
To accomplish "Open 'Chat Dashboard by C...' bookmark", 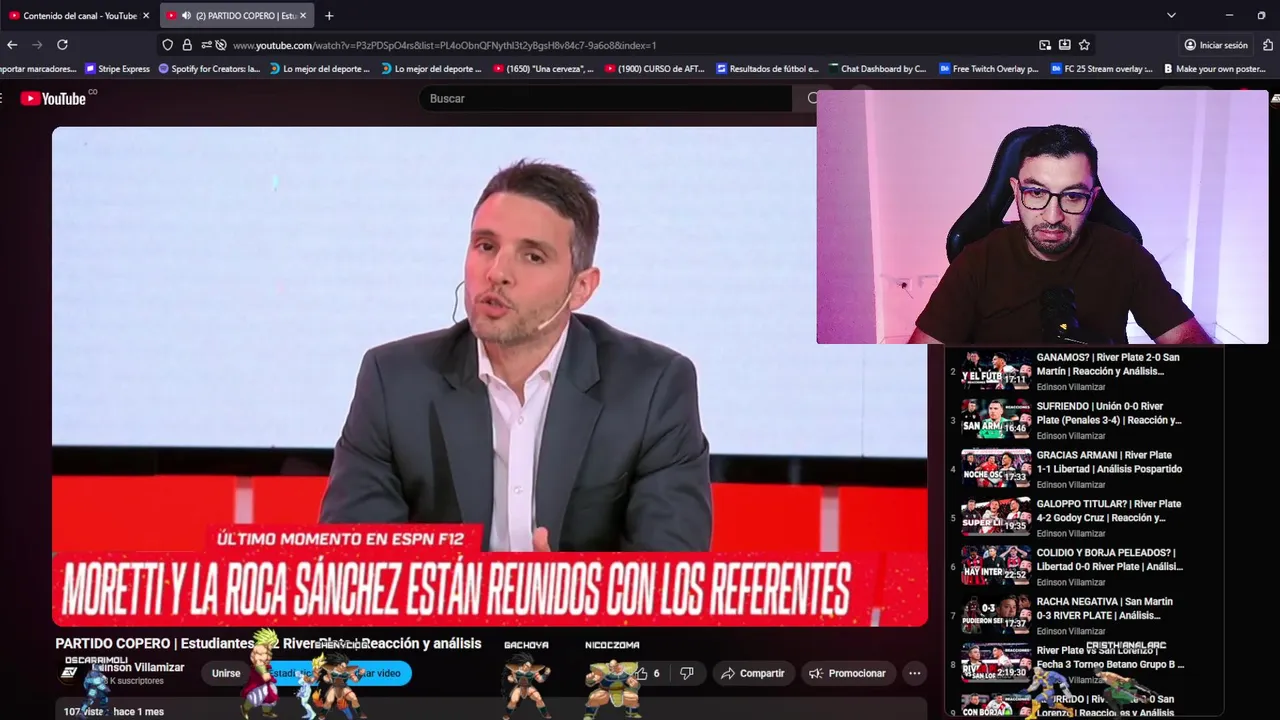I will [x=877, y=69].
